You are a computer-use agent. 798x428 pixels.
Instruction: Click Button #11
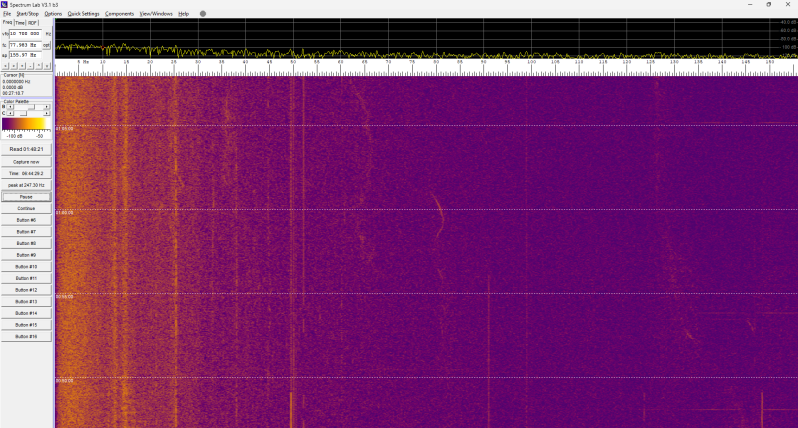pos(26,278)
